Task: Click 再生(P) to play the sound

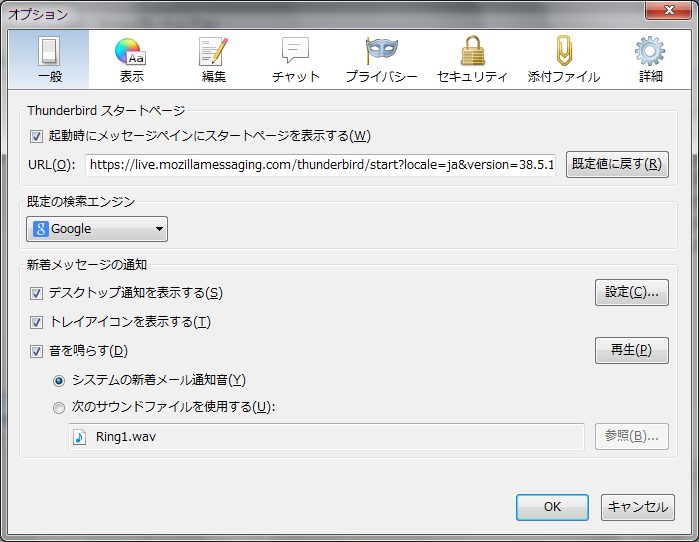Action: click(632, 350)
